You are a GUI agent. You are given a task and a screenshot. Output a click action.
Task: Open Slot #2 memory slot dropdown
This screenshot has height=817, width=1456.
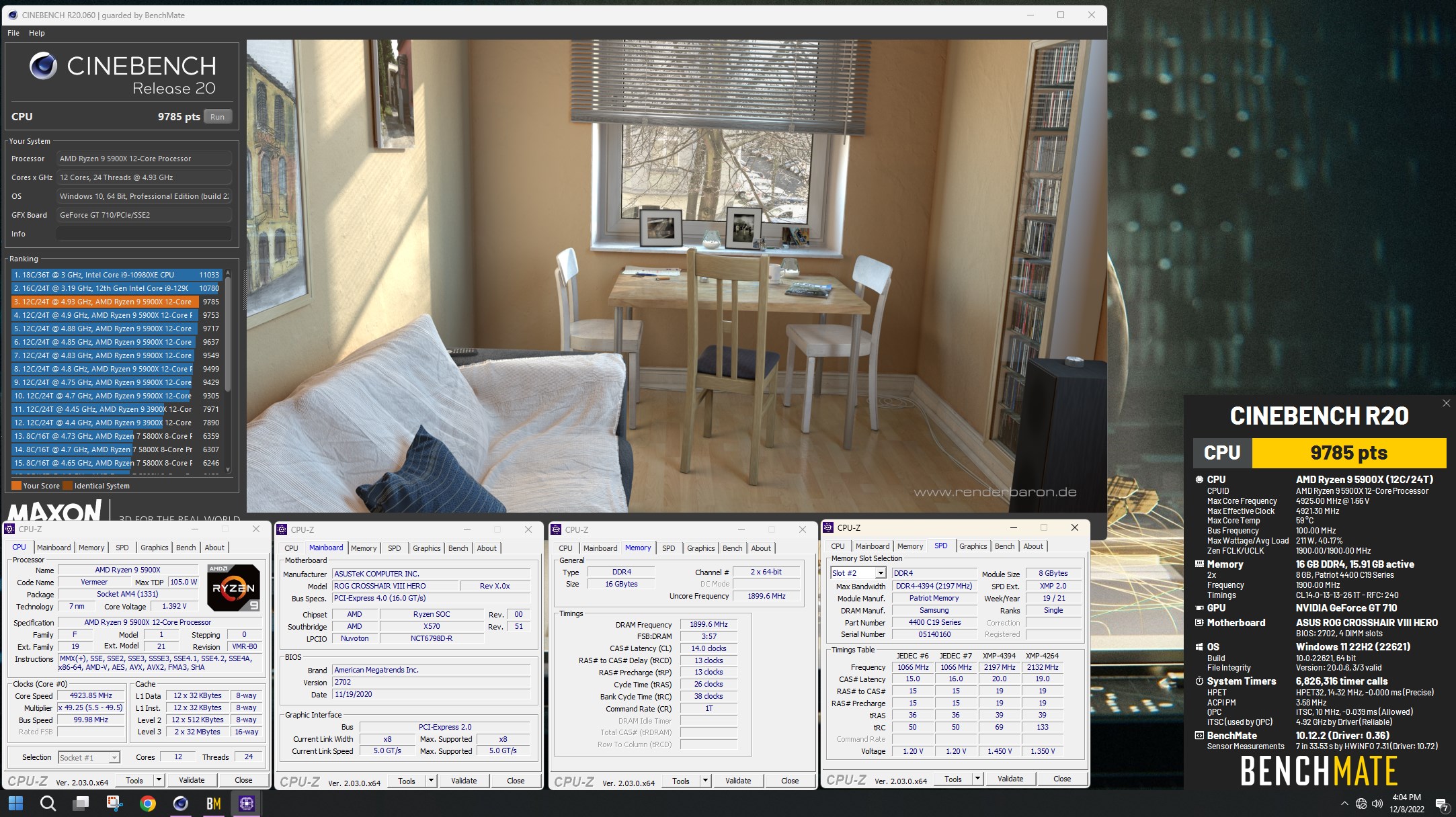(880, 573)
